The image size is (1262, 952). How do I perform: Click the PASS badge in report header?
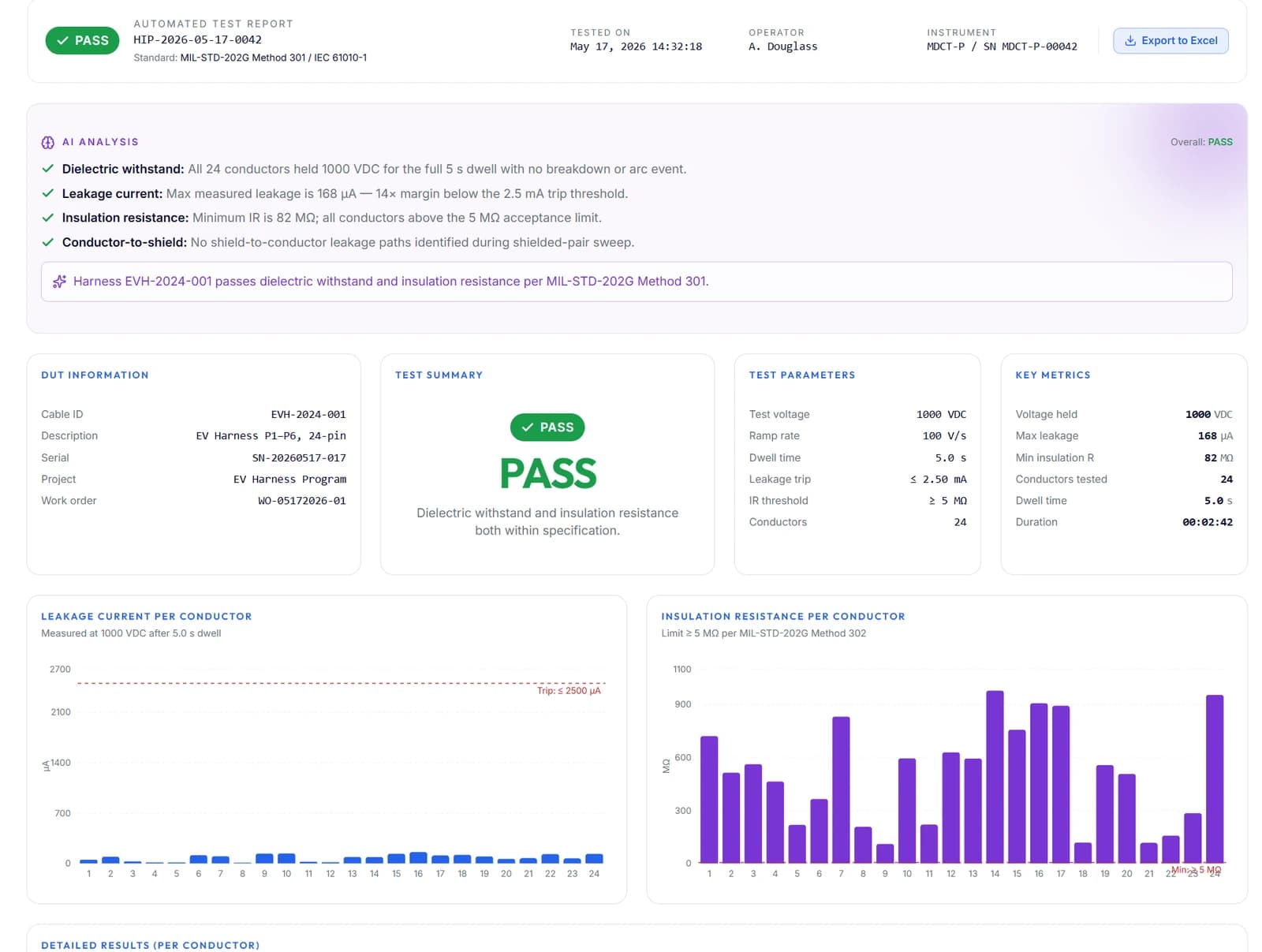pyautogui.click(x=82, y=40)
